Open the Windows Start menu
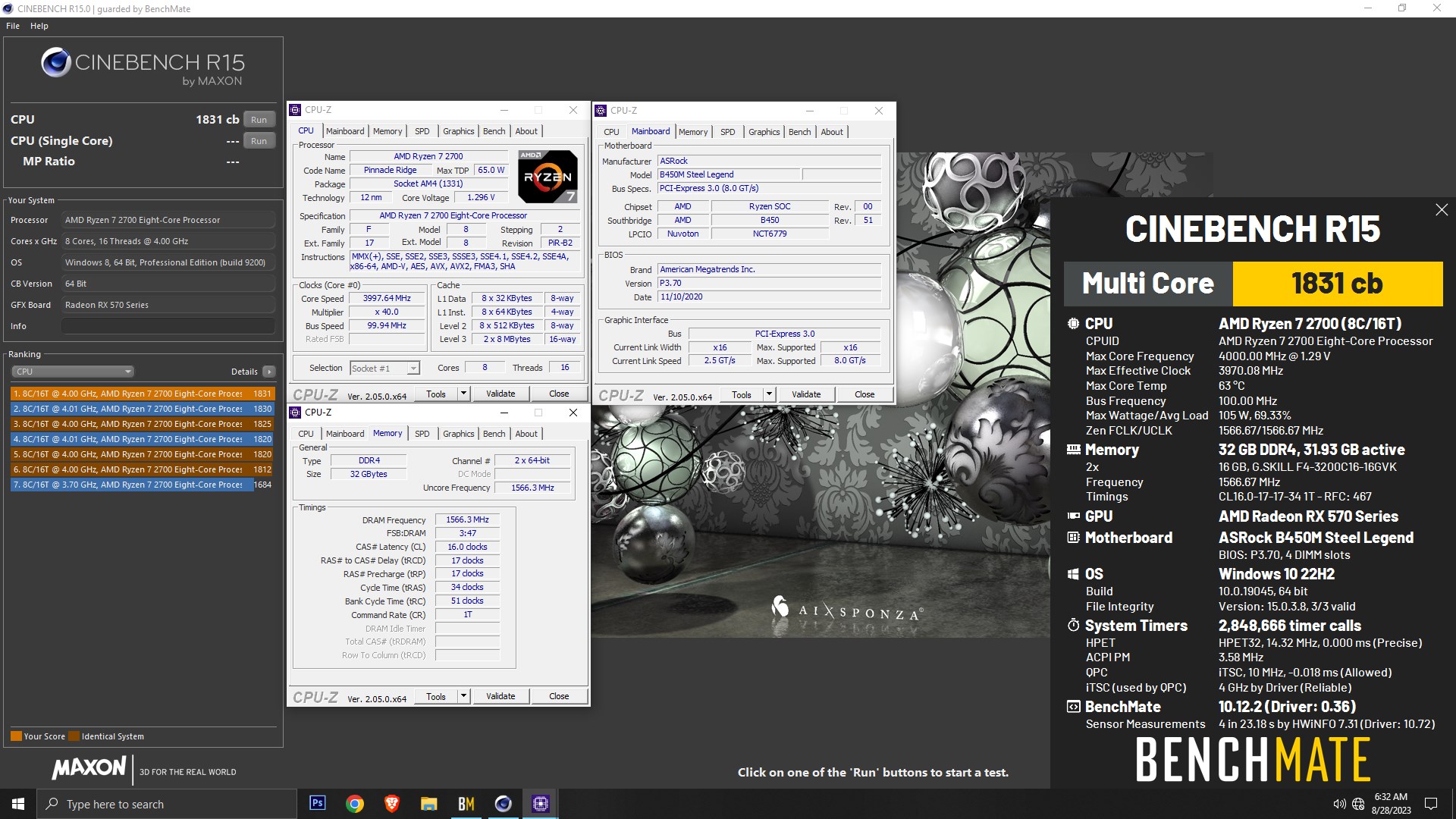This screenshot has width=1456, height=819. pyautogui.click(x=18, y=803)
